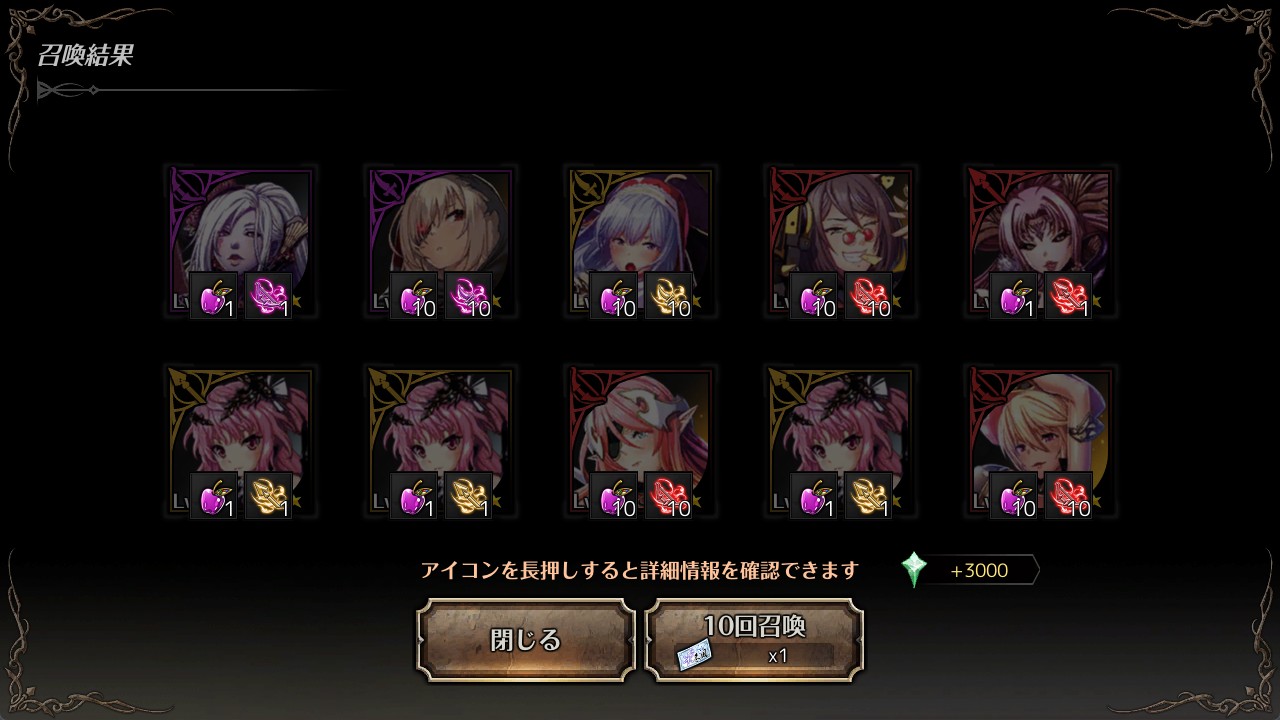Click red wing icon on bottom-right portrait
The height and width of the screenshot is (720, 1280).
(1068, 496)
